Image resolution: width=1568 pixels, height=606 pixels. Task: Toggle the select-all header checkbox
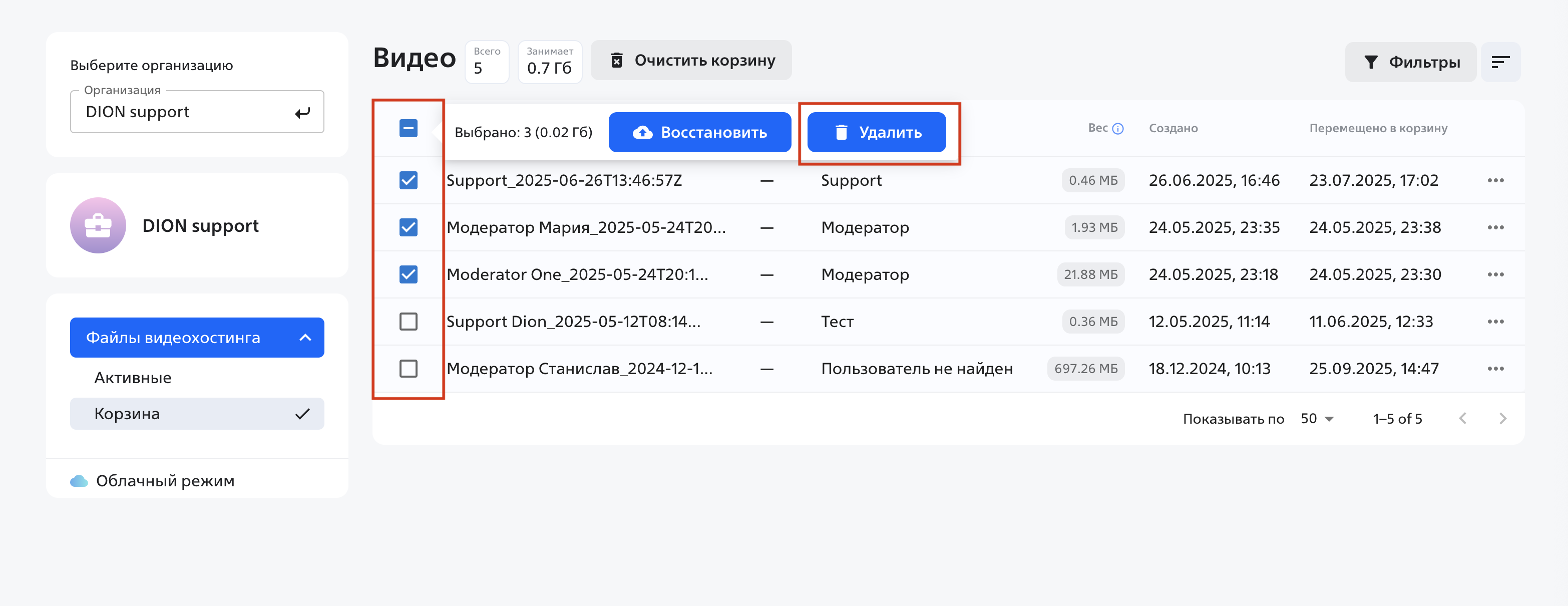point(408,129)
